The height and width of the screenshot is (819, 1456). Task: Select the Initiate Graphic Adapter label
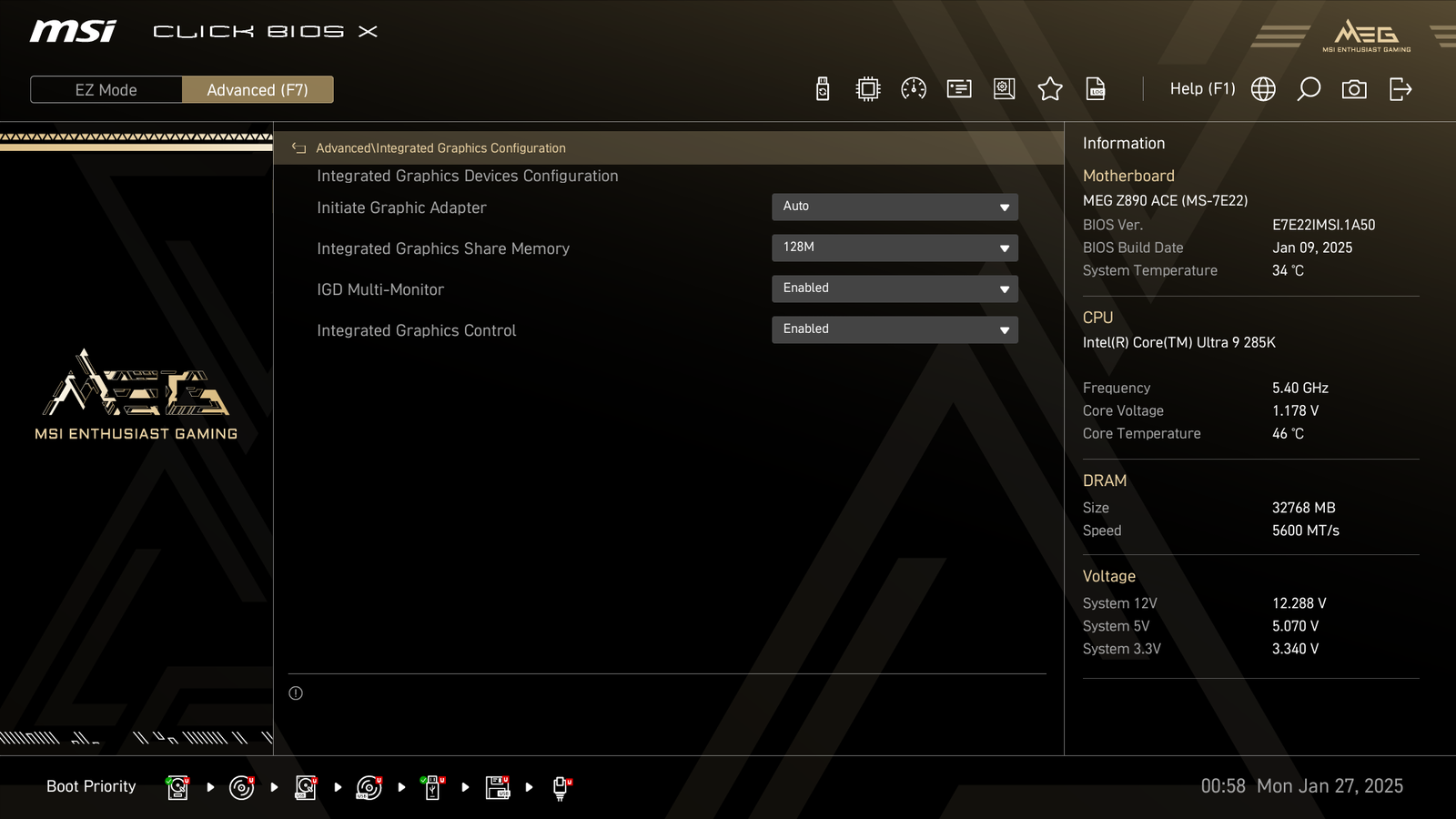[401, 207]
